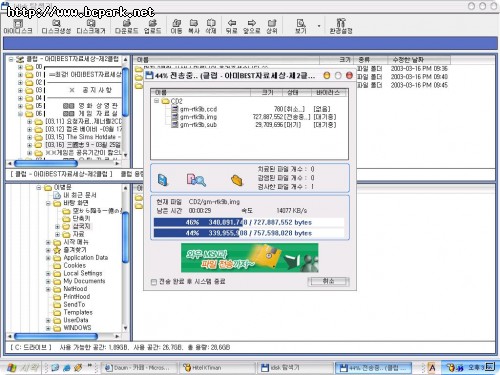Switch to Hitel KTman taskbar button
Viewport: 500px width, 375px height.
(x=217, y=368)
